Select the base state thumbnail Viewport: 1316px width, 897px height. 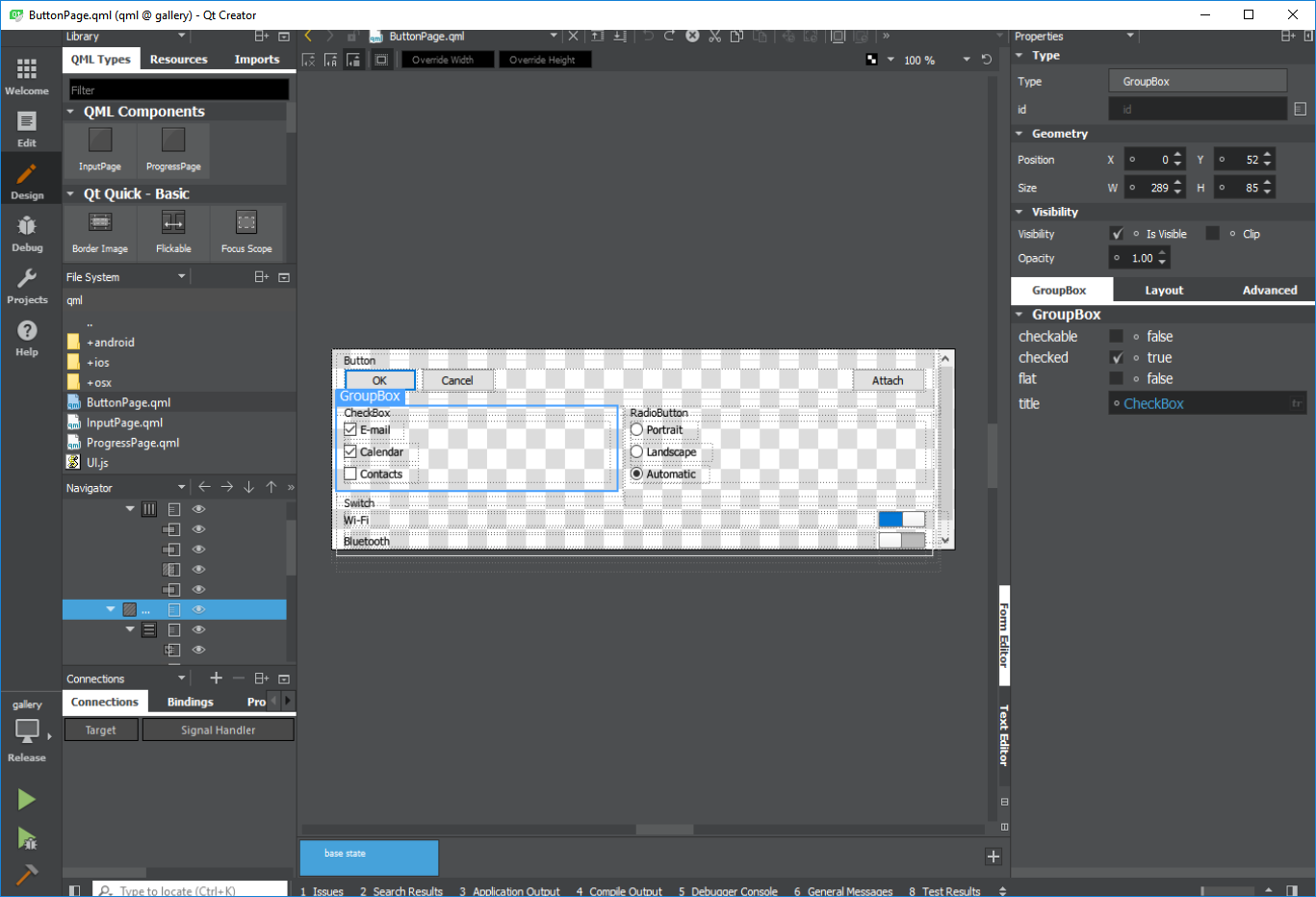[x=369, y=858]
